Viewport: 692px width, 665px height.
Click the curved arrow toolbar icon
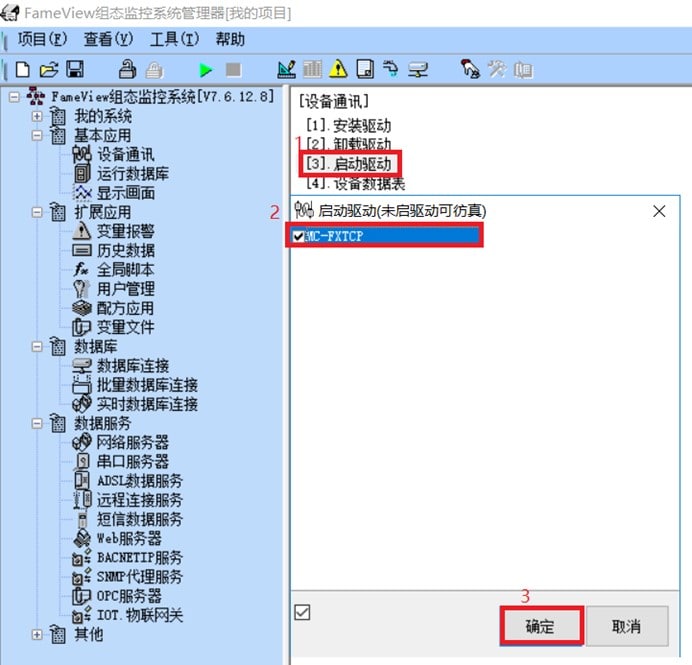click(391, 69)
